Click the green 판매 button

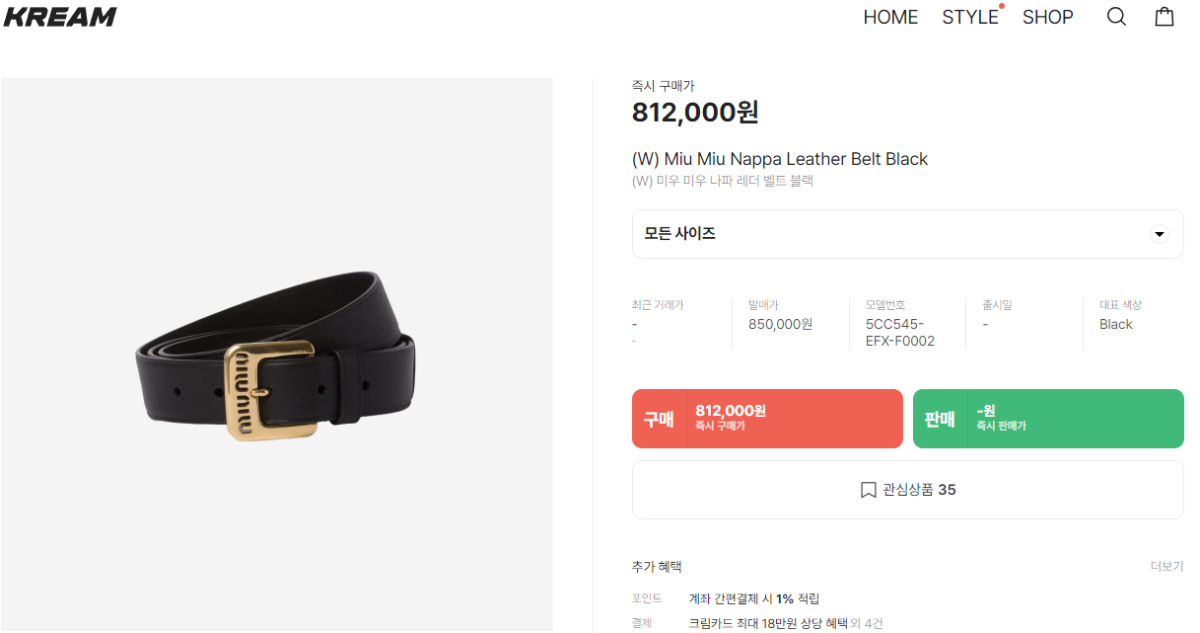click(x=1048, y=418)
